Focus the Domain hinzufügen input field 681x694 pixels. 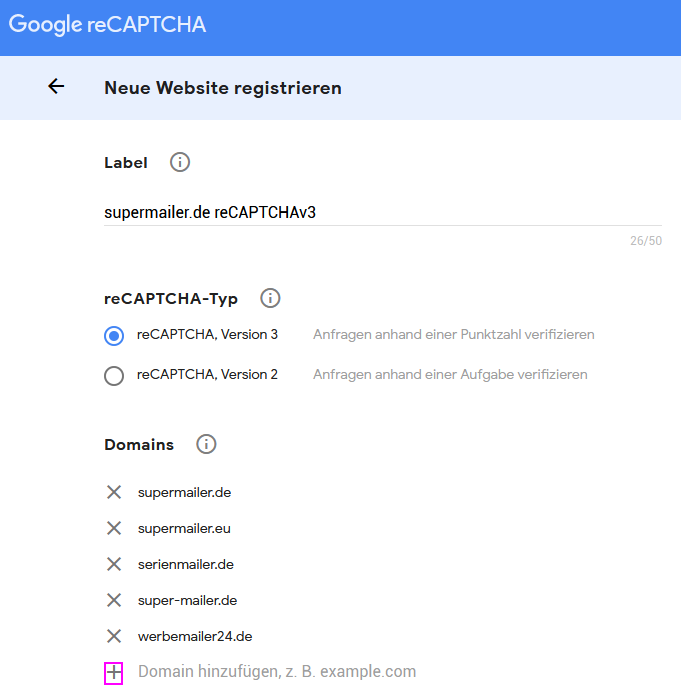pos(277,671)
